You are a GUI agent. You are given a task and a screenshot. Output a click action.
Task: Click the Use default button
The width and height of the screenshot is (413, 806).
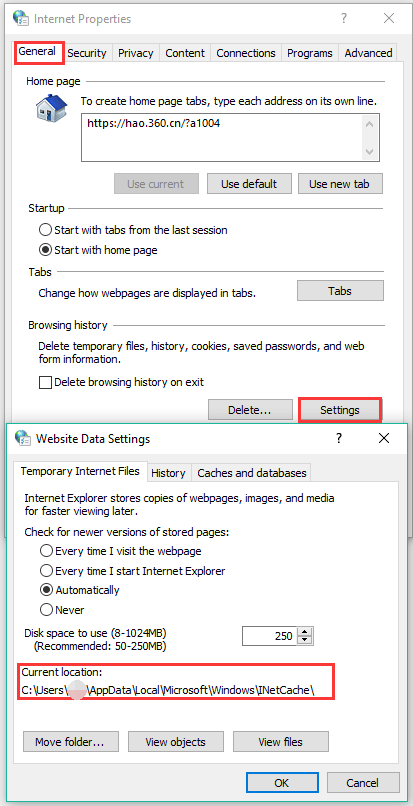click(x=249, y=184)
